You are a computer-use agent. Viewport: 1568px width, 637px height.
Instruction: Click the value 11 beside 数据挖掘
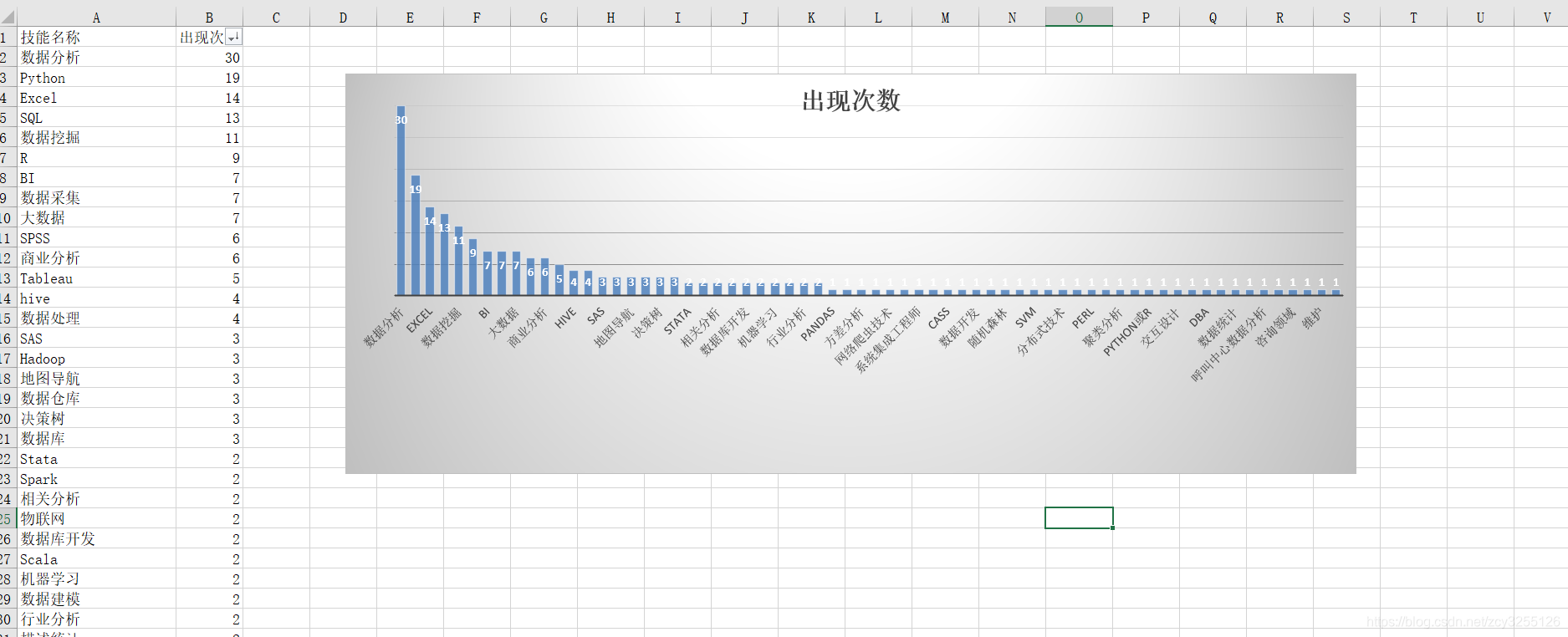tap(209, 138)
